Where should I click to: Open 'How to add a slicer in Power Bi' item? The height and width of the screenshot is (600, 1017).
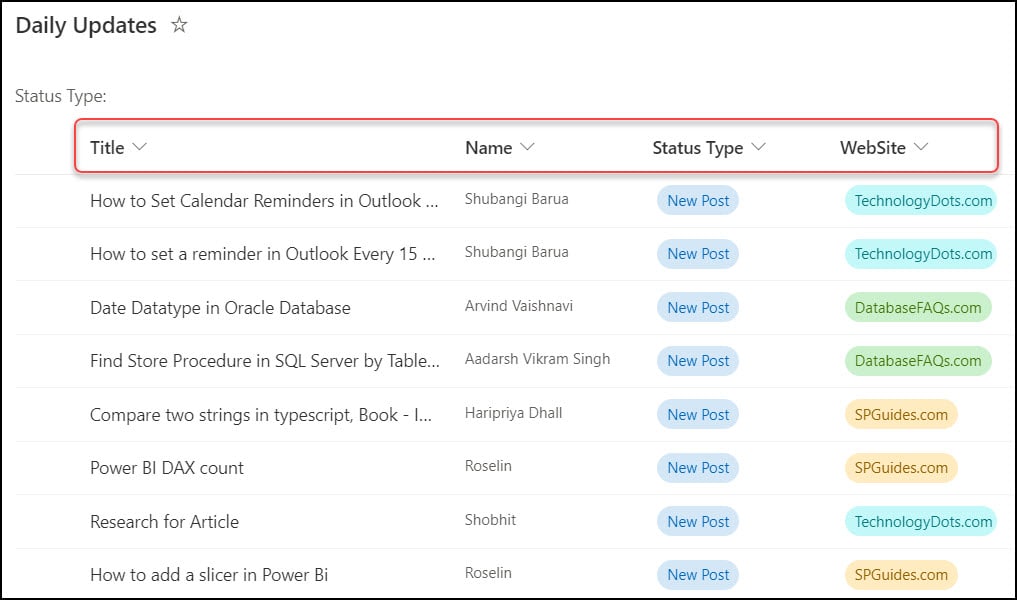(x=209, y=575)
